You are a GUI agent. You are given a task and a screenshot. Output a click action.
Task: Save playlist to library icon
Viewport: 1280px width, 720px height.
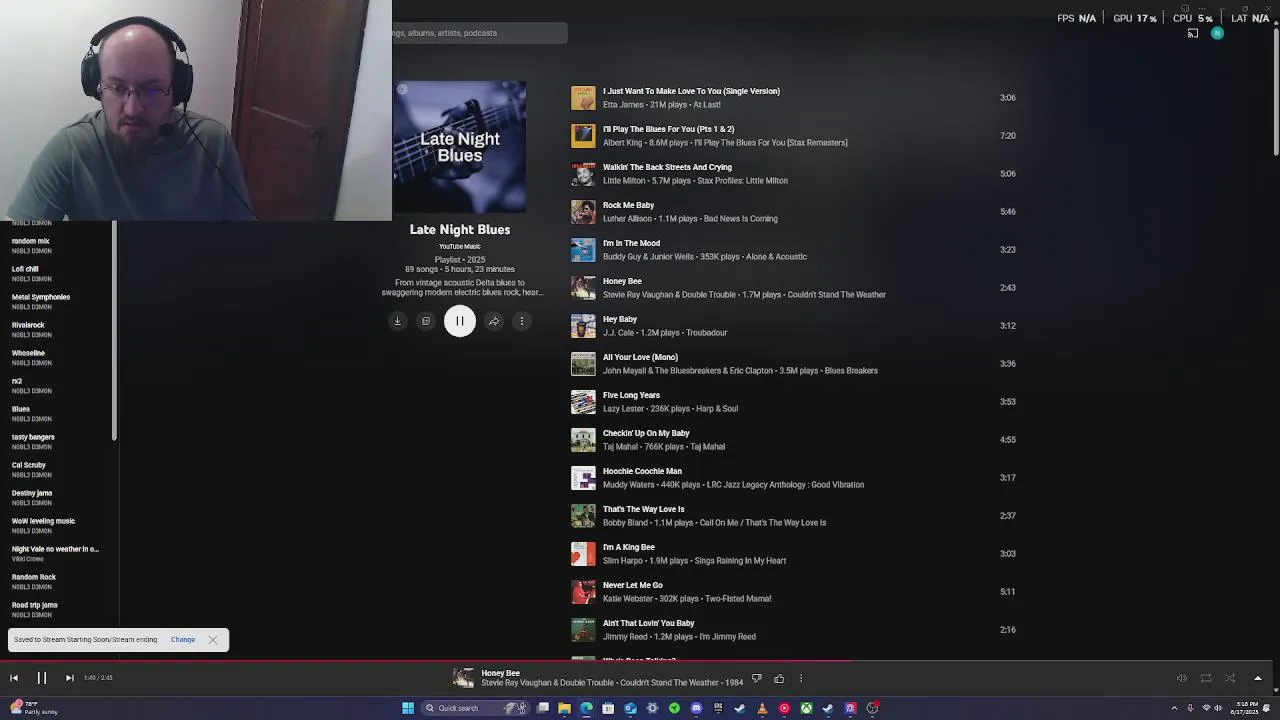coord(426,321)
